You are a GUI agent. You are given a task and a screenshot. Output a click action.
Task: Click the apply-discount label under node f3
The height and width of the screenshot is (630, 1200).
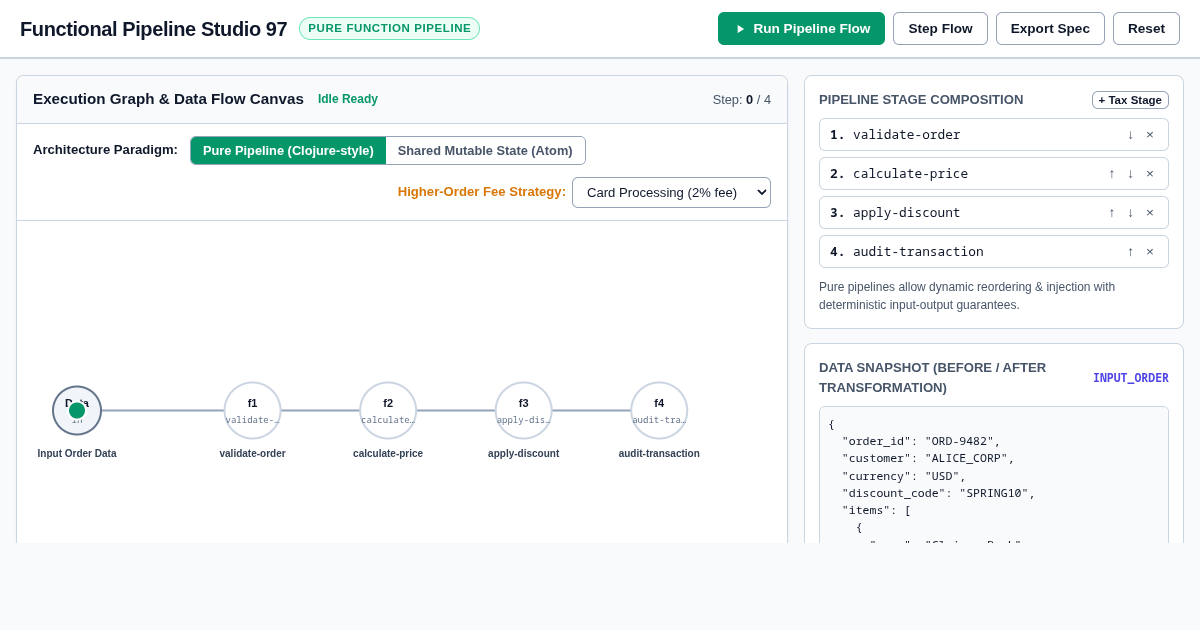(x=524, y=454)
